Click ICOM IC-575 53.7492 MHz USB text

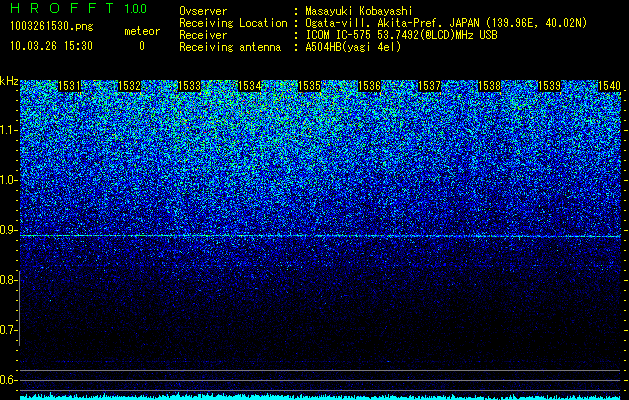pyautogui.click(x=402, y=35)
